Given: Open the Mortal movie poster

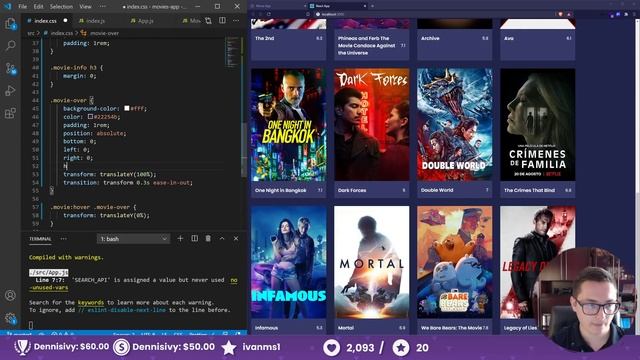Looking at the screenshot, I should (371, 262).
